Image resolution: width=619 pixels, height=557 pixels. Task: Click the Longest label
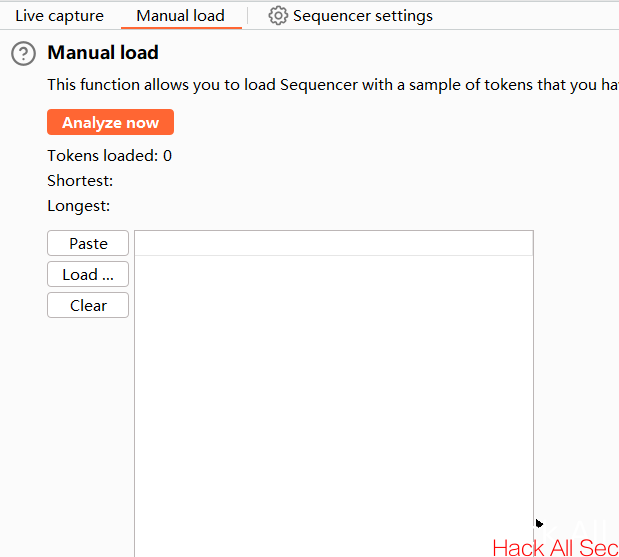[x=79, y=206]
